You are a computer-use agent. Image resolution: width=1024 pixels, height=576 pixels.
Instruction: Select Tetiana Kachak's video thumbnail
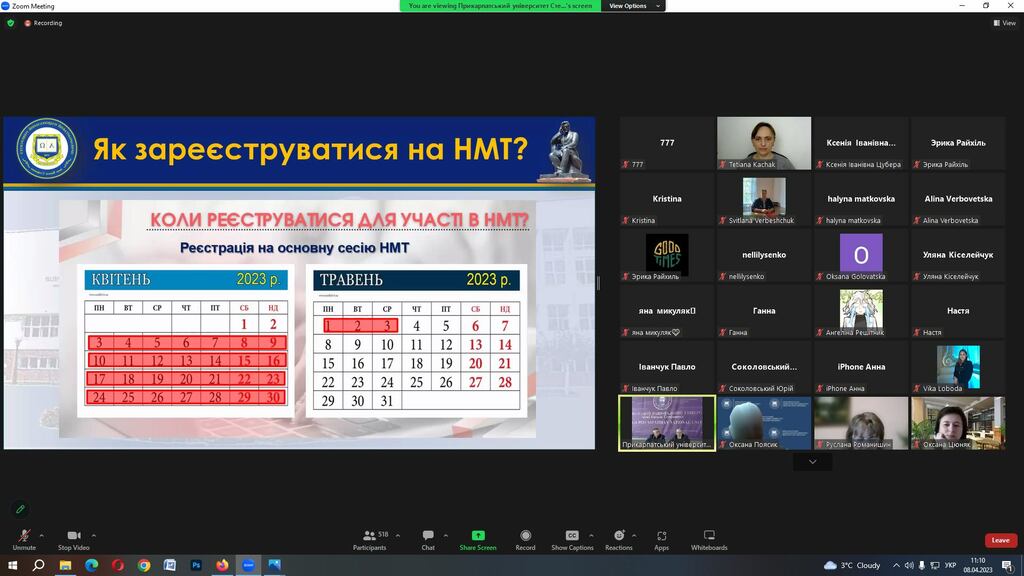pos(764,144)
